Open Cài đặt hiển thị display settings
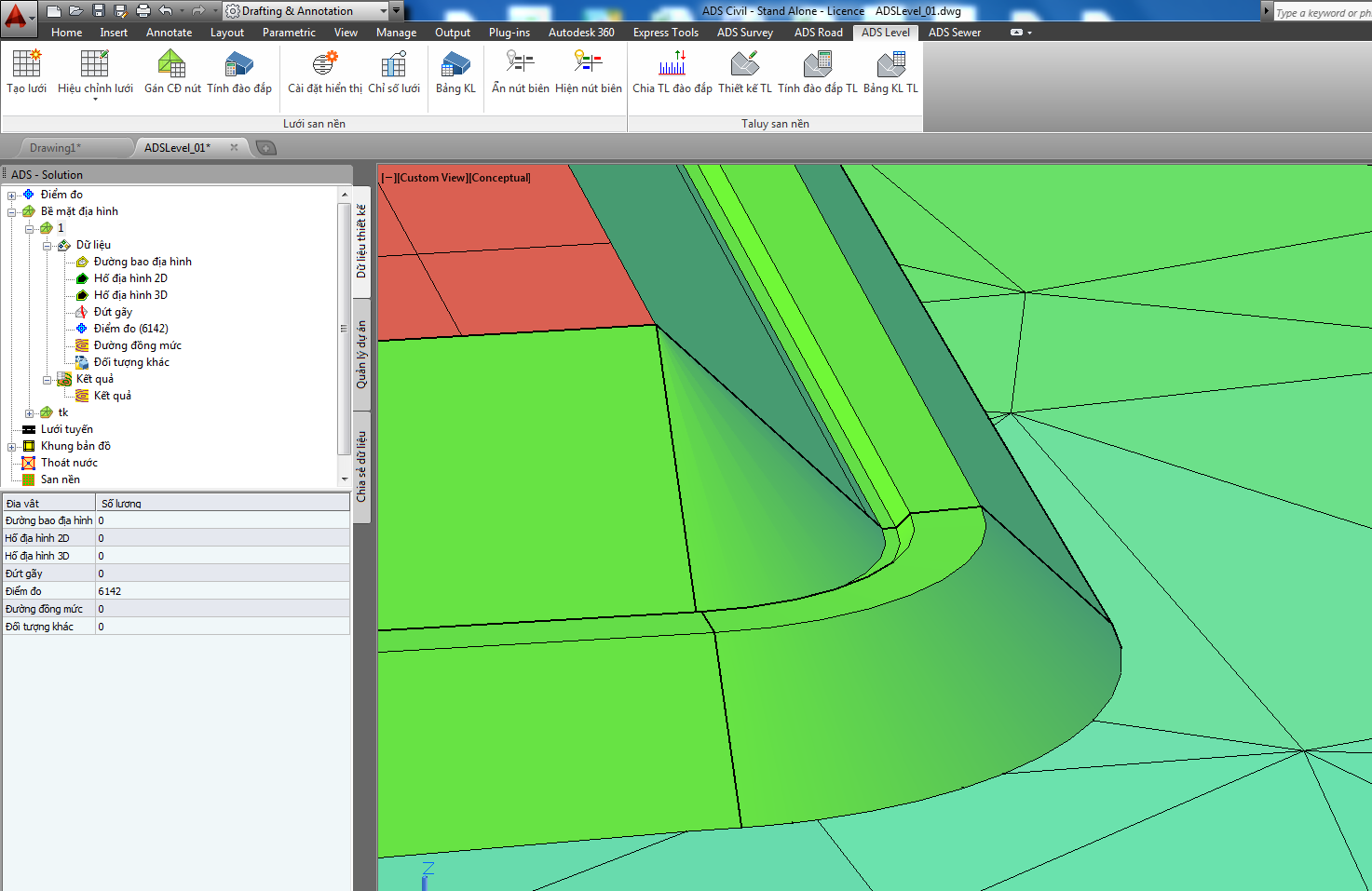The image size is (1372, 891). pyautogui.click(x=324, y=72)
